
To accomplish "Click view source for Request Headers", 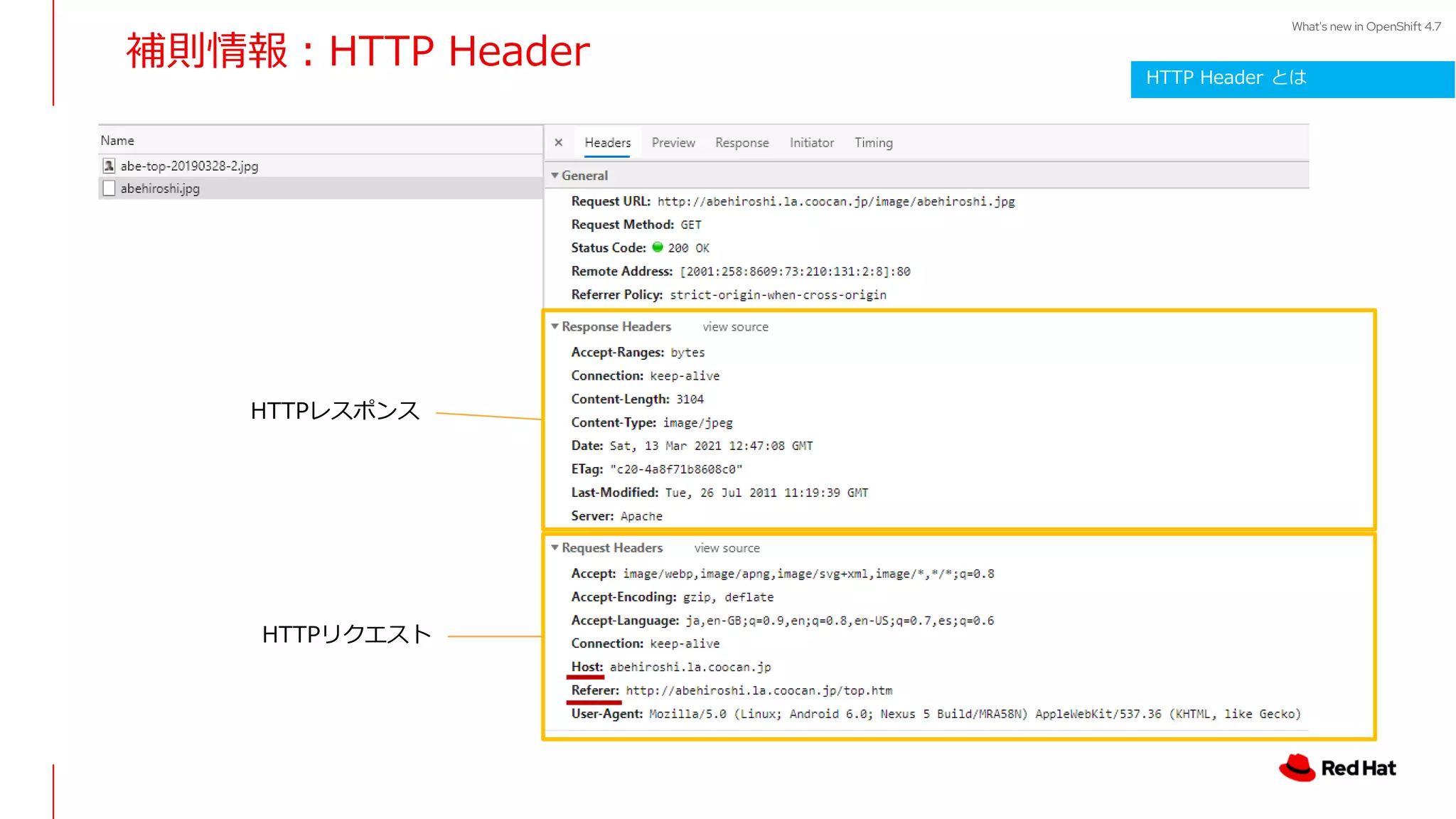I will point(727,548).
